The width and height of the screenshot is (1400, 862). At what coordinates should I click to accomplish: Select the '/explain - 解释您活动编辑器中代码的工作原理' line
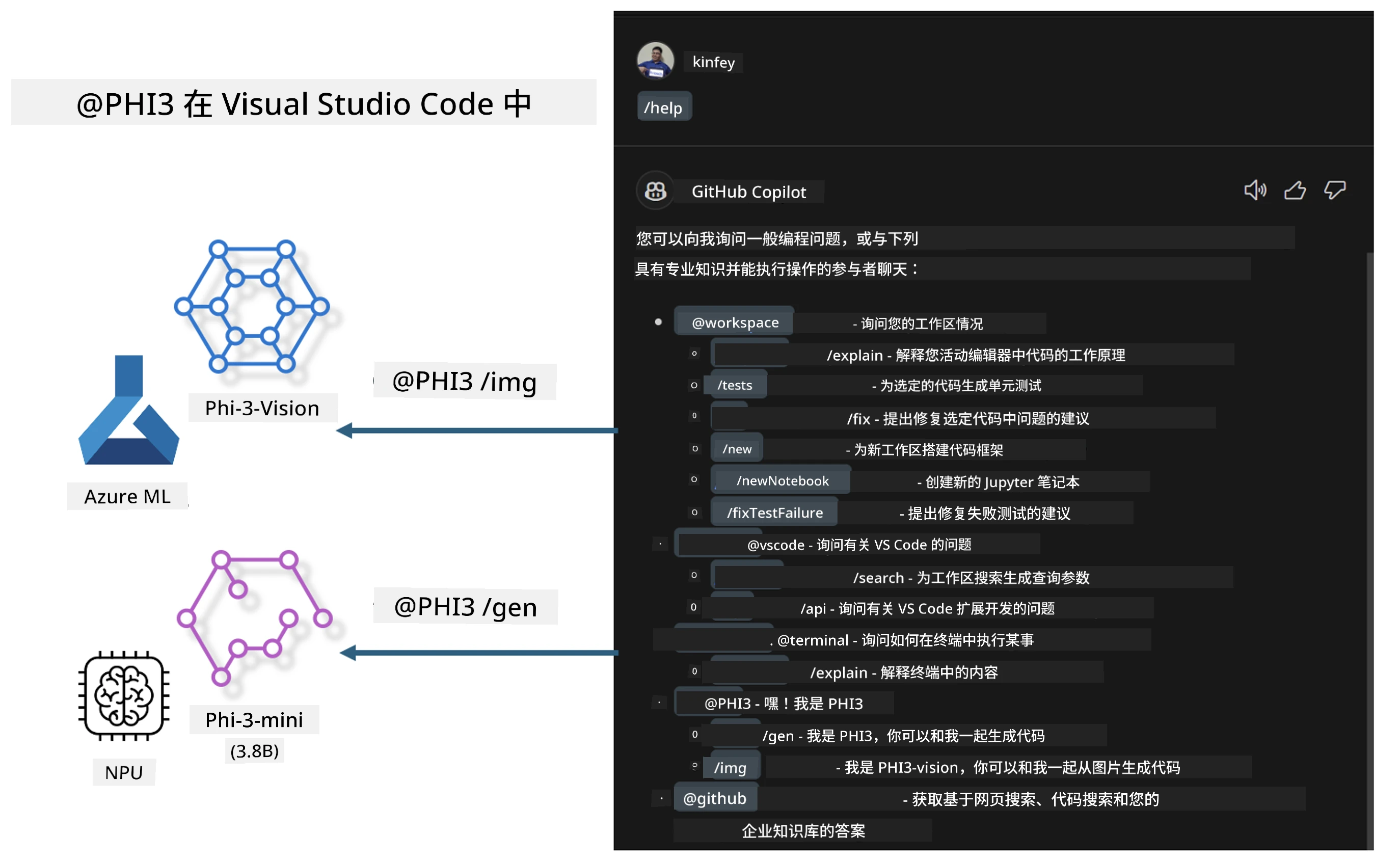976,355
